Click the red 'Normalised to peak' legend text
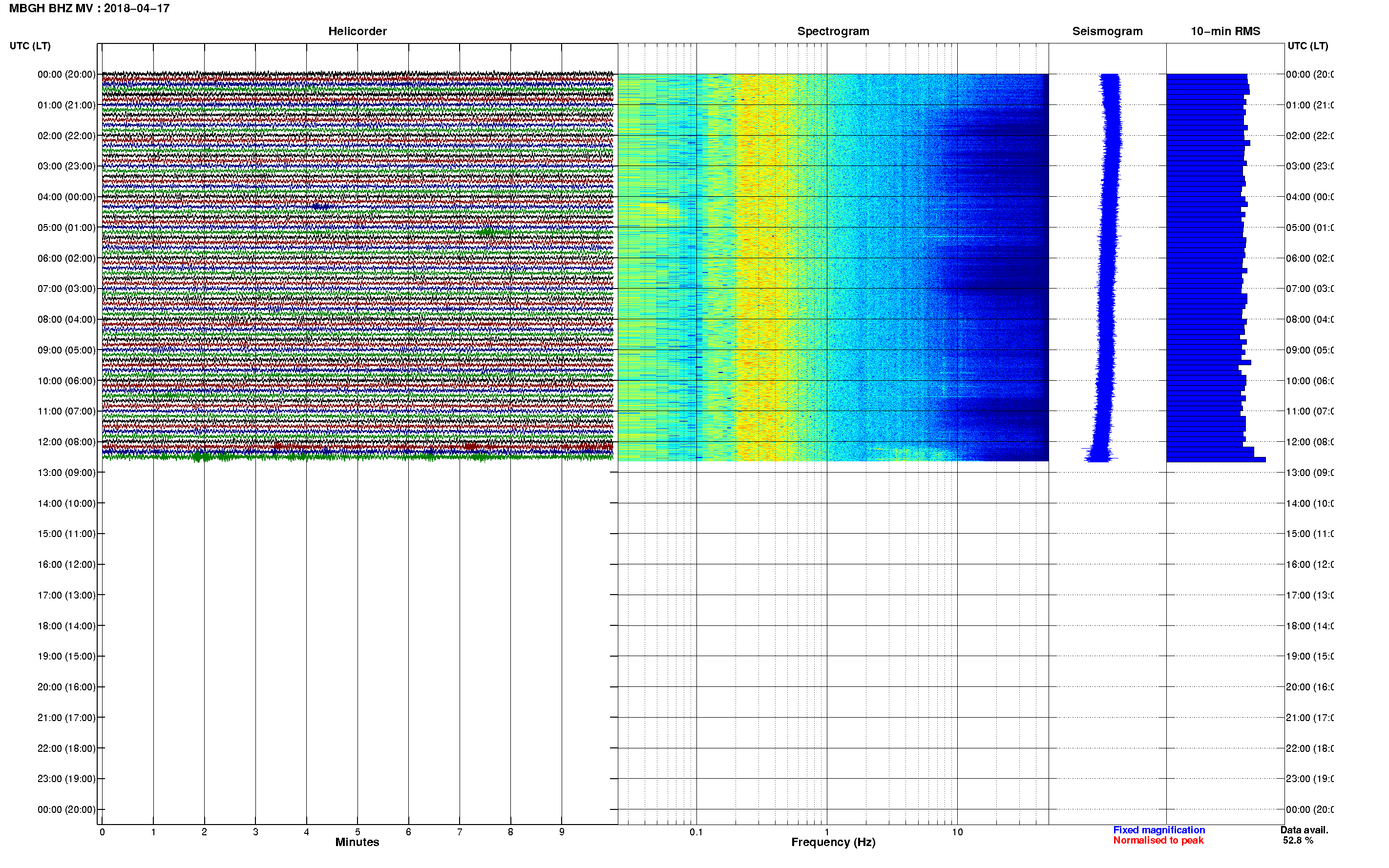Image resolution: width=1389 pixels, height=868 pixels. 1158,841
